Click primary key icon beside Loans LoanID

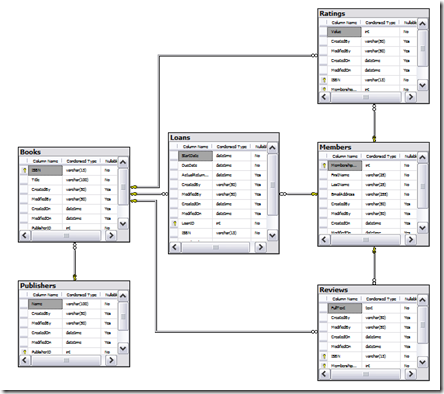174,223
